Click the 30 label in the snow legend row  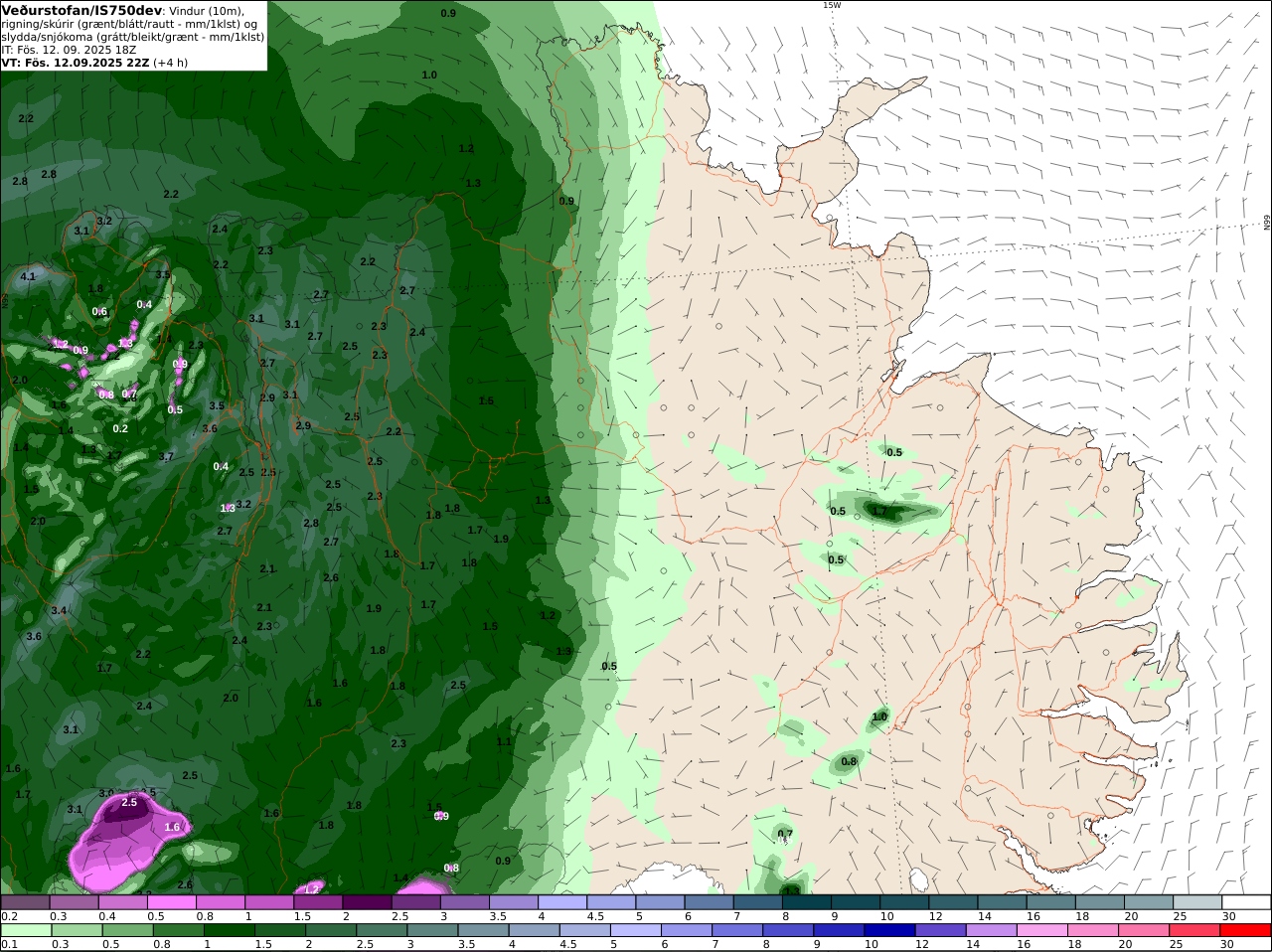pos(1228,916)
